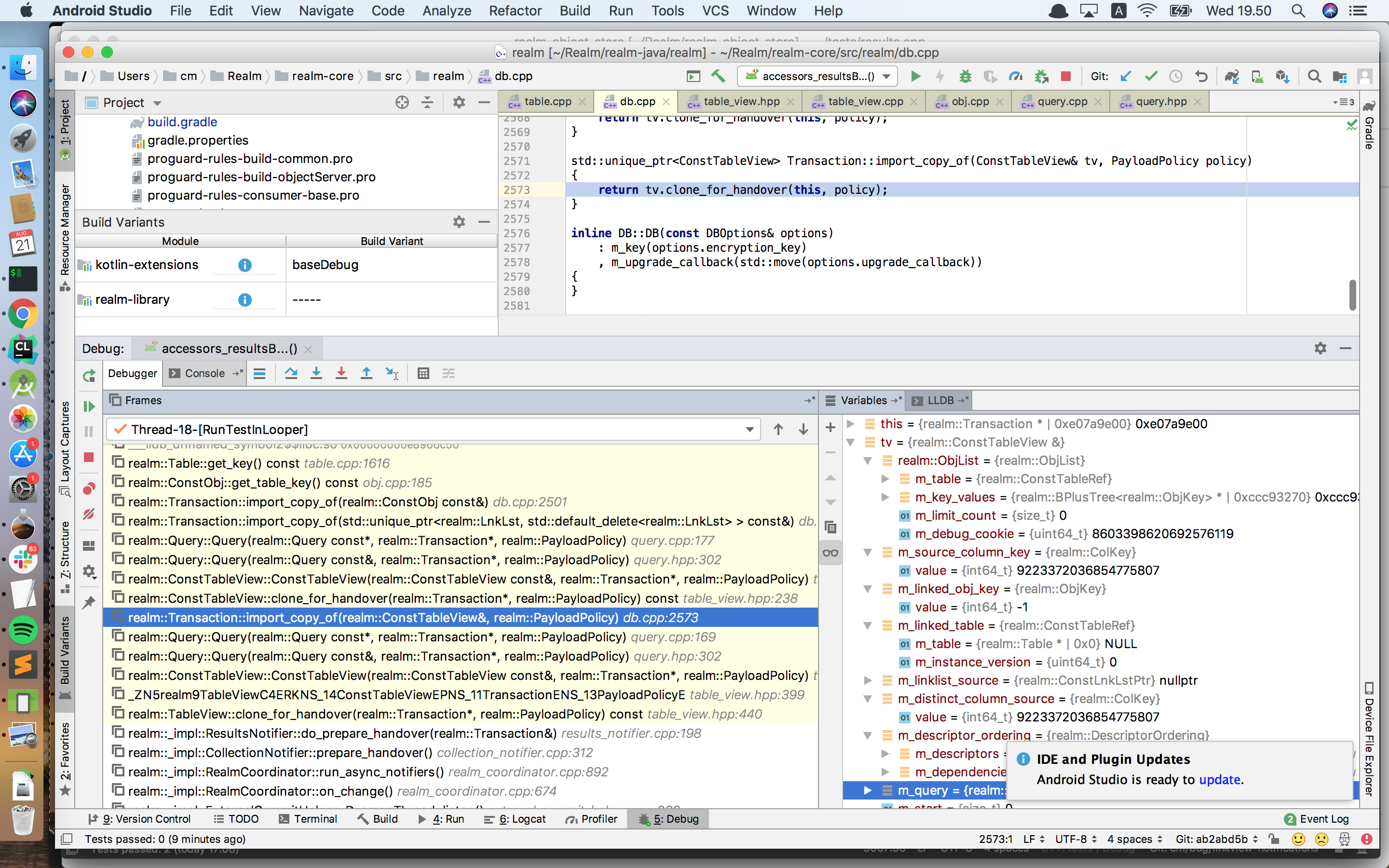Click Step Over in debugger toolbar

click(291, 374)
